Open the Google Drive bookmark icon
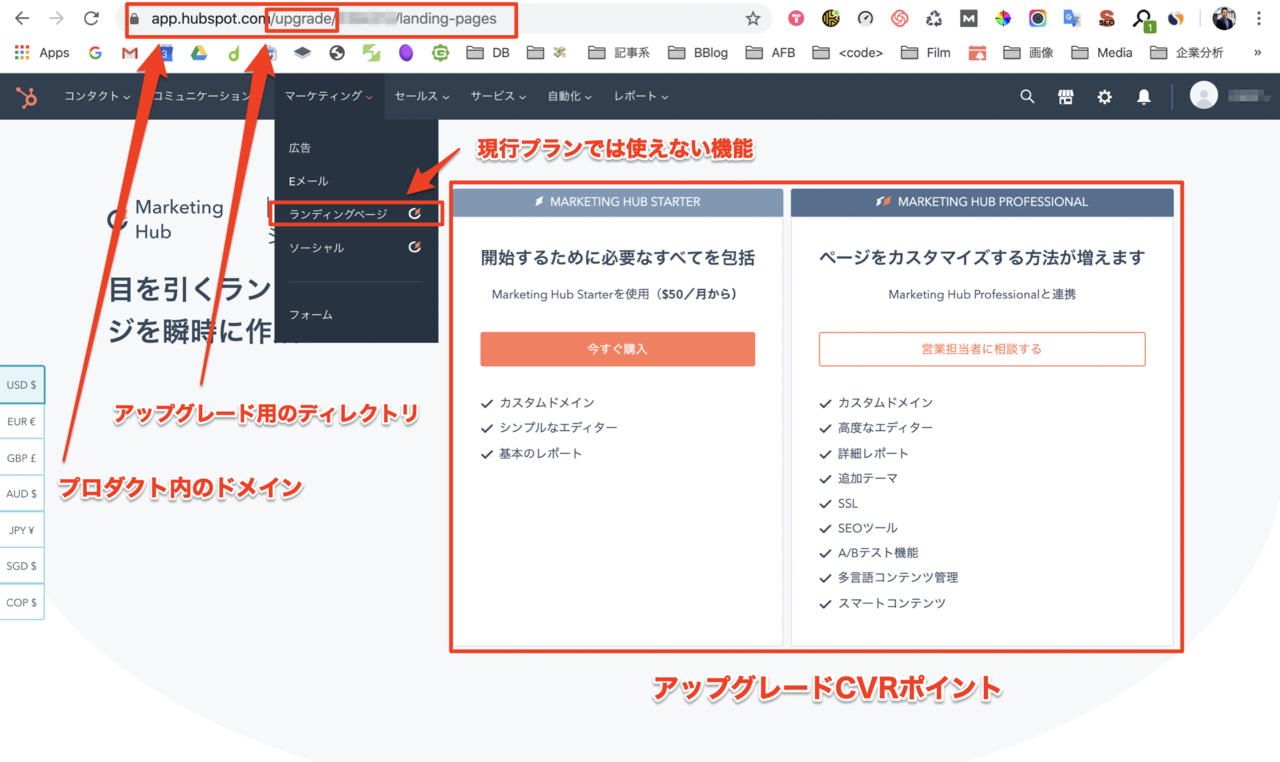Screen dimensions: 1280x762 199,53
